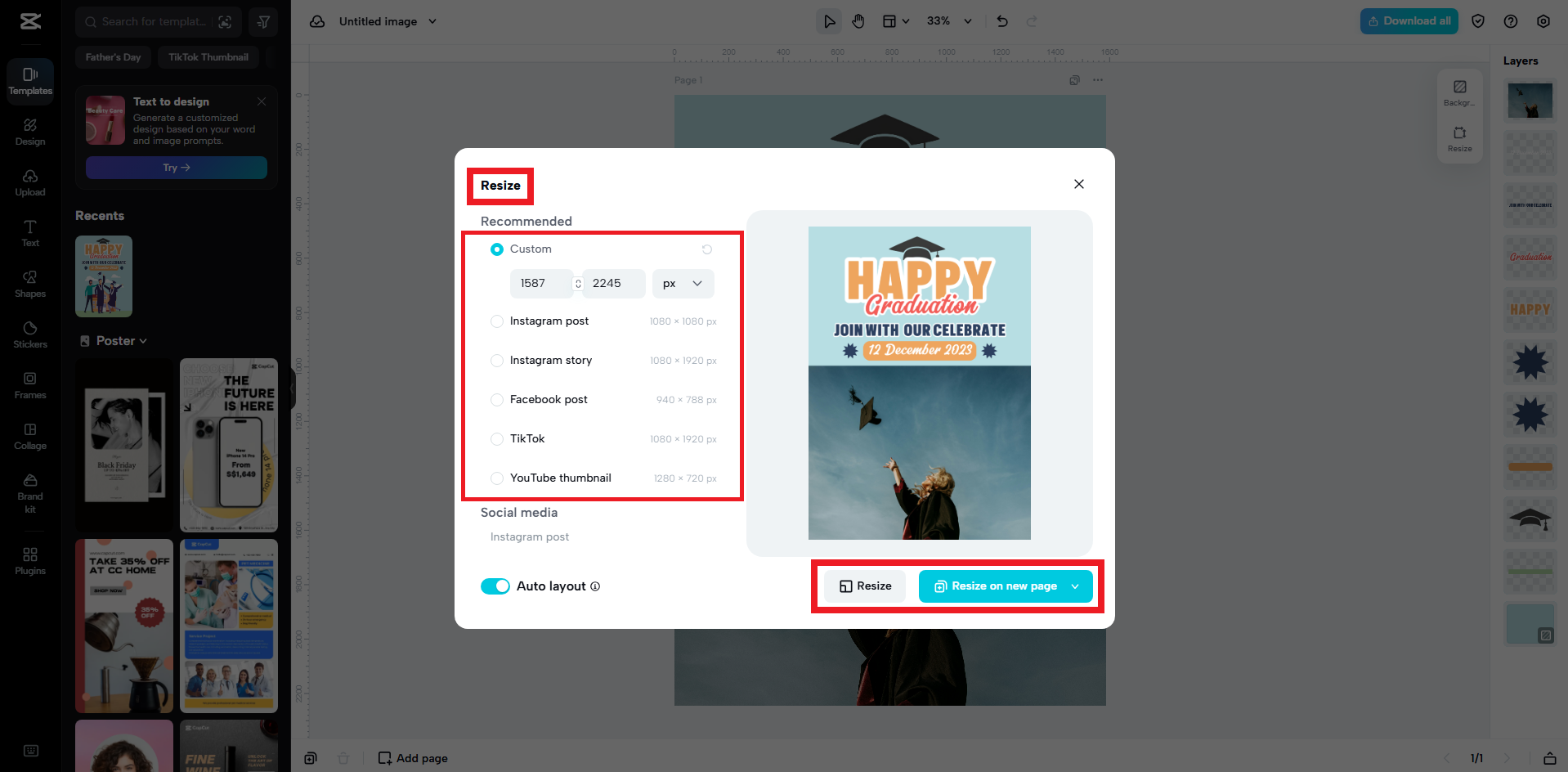Select the Facebook post radio option
Viewport: 1568px width, 772px height.
tap(497, 400)
